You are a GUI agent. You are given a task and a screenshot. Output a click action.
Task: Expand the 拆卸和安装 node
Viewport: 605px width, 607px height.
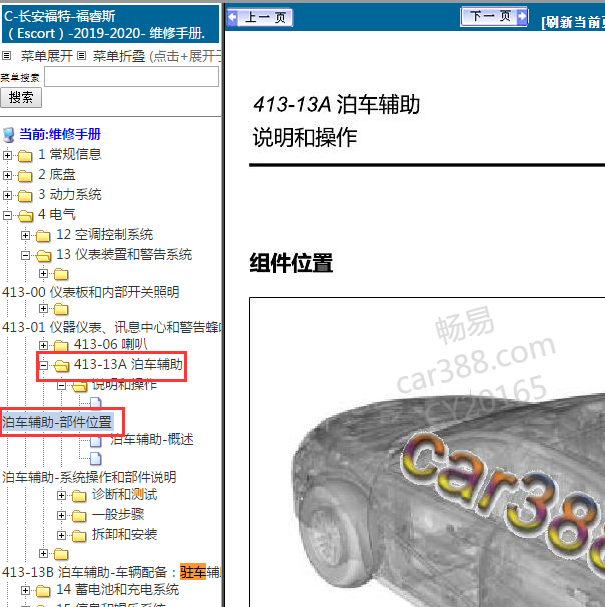tap(61, 535)
